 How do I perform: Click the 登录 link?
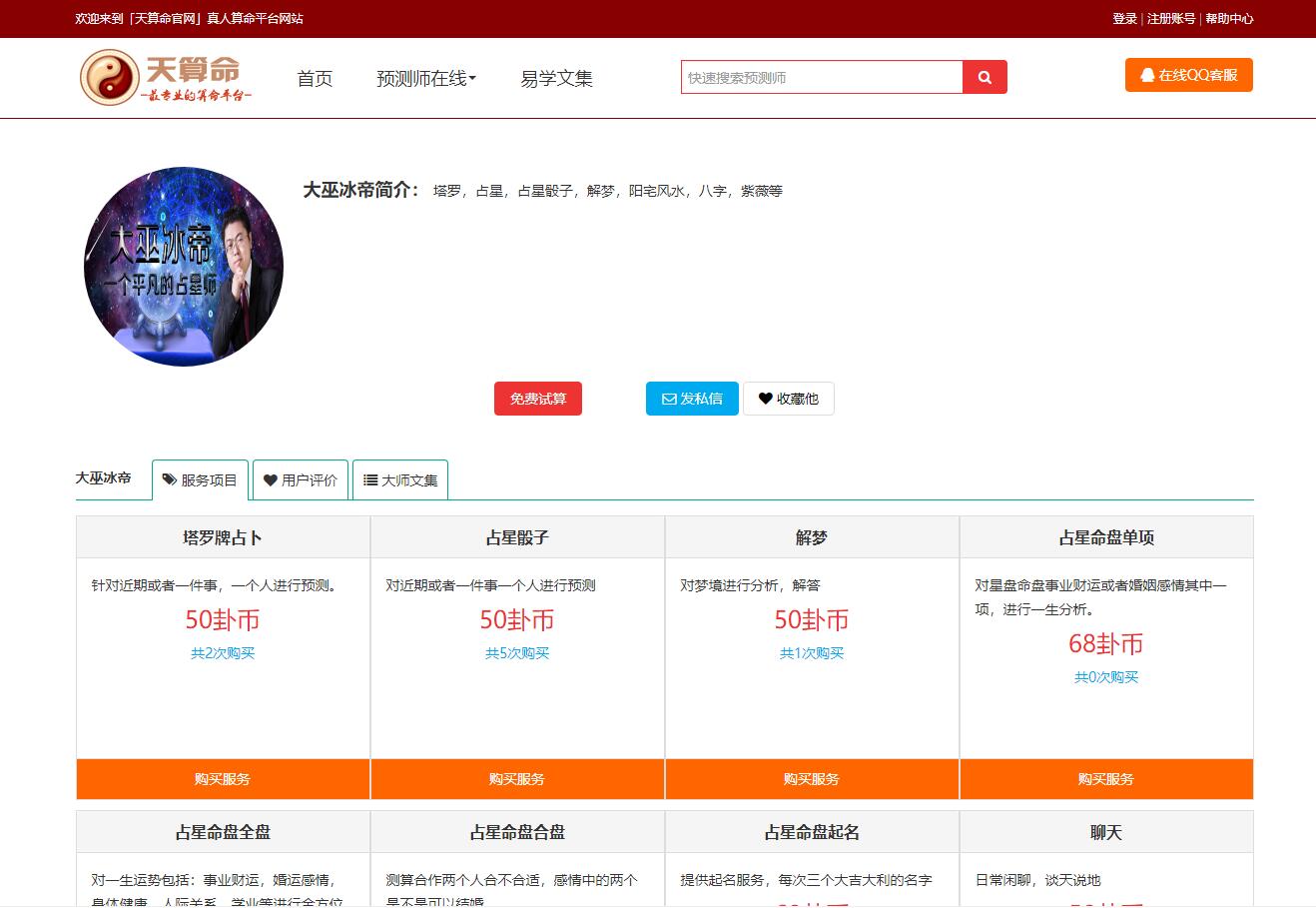tap(1124, 18)
